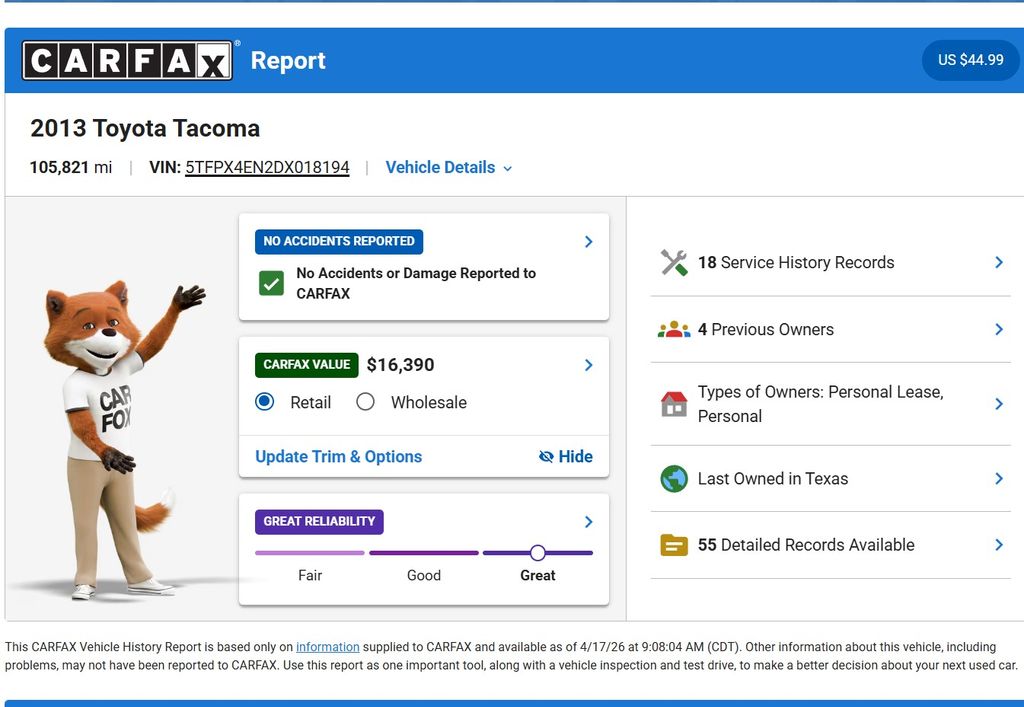Expand the CARFAX Value chevron
The image size is (1024, 707).
click(x=588, y=365)
